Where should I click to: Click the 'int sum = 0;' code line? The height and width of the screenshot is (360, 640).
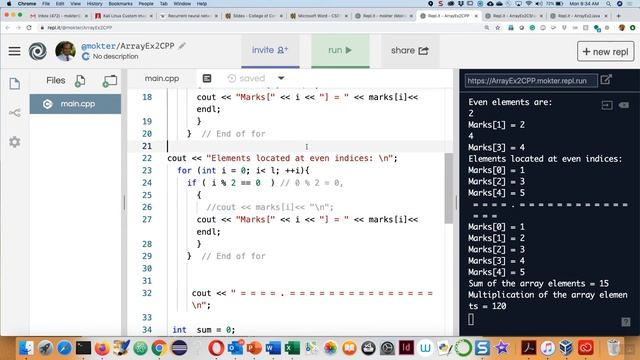[204, 330]
